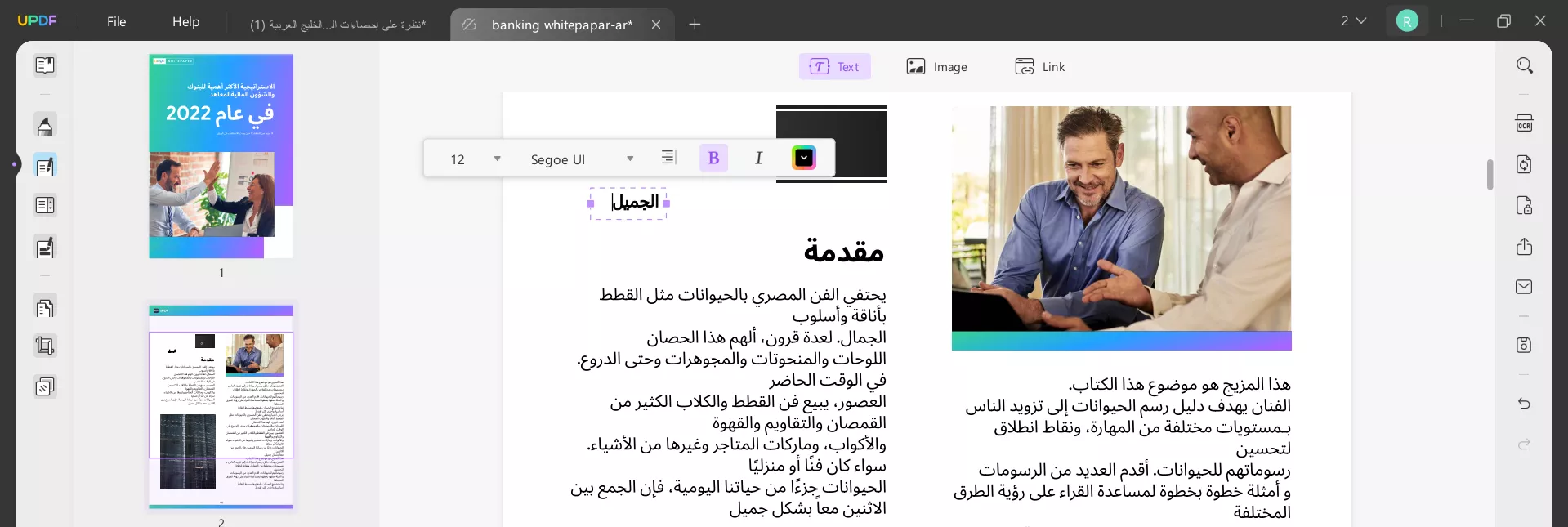Toggle Bold formatting in text toolbar
The image size is (1568, 527).
point(713,158)
